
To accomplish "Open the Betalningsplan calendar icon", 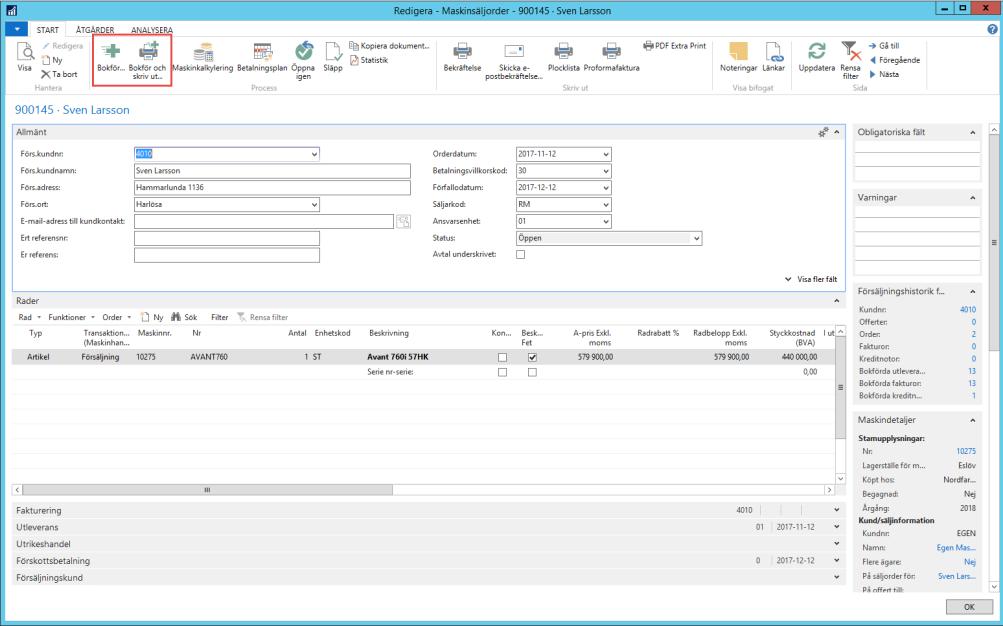I will coord(262,52).
